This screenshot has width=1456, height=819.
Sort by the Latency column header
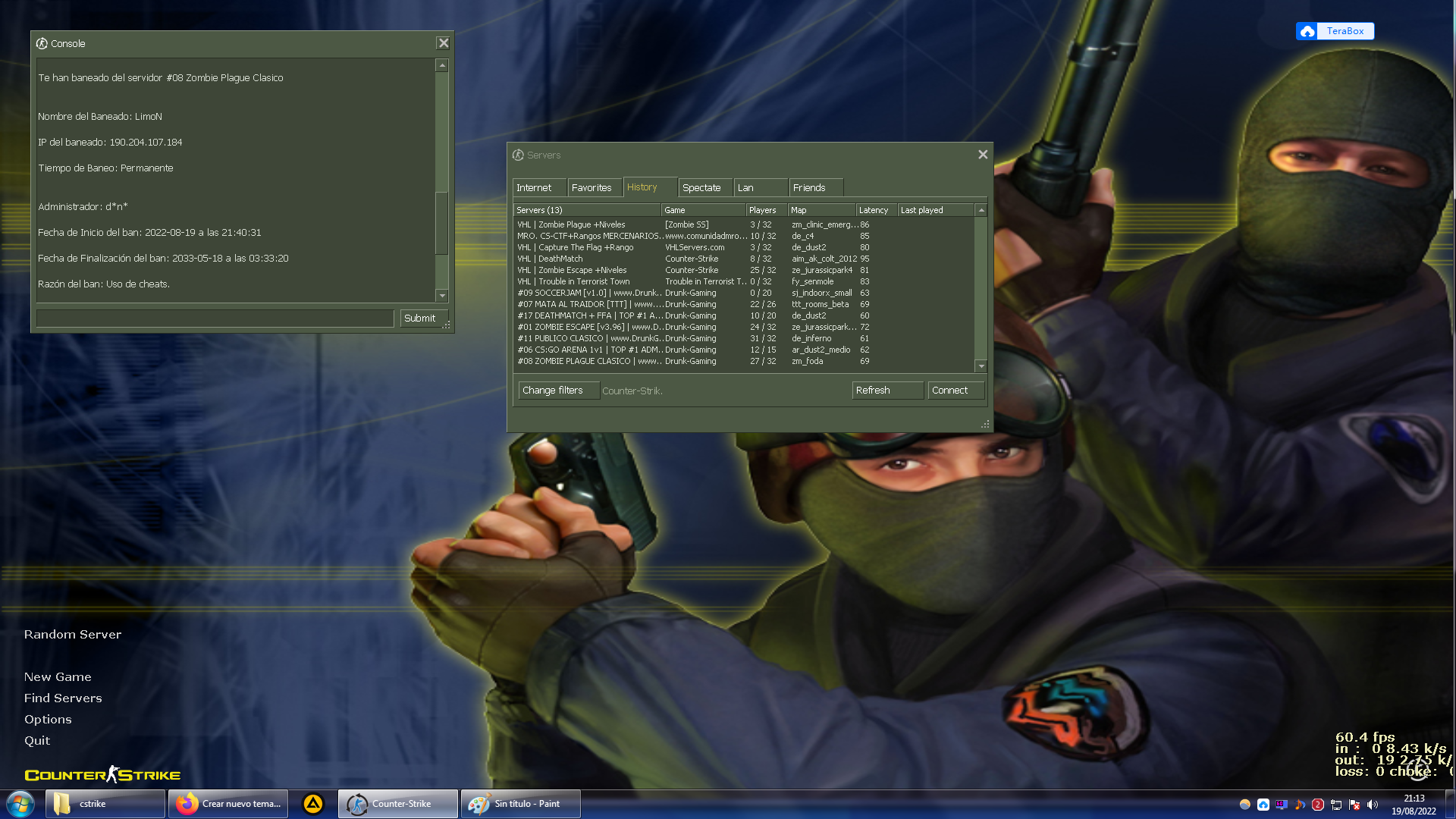click(877, 210)
